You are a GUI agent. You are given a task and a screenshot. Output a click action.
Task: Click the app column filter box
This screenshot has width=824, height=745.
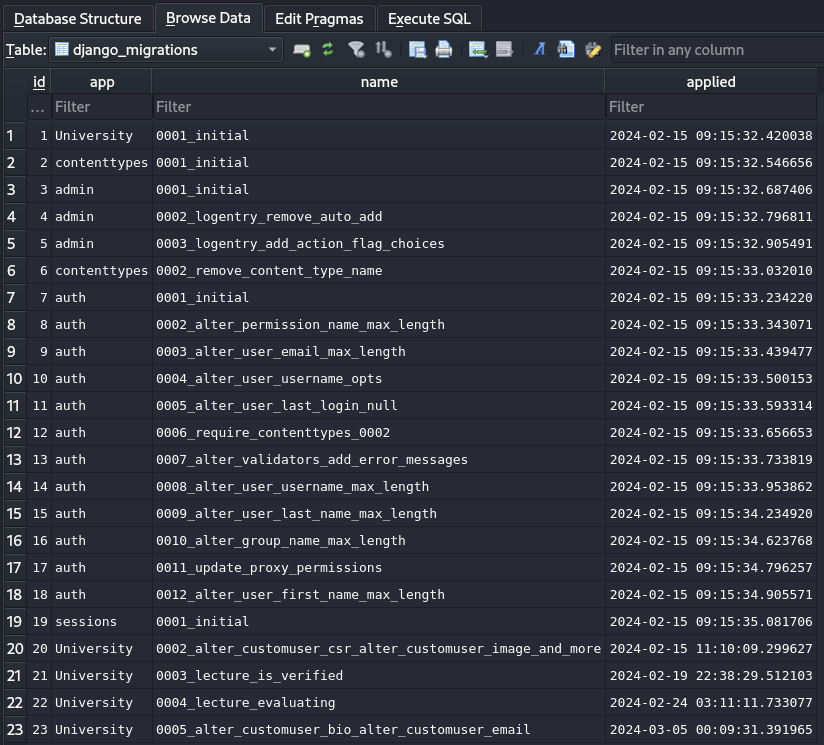point(102,107)
